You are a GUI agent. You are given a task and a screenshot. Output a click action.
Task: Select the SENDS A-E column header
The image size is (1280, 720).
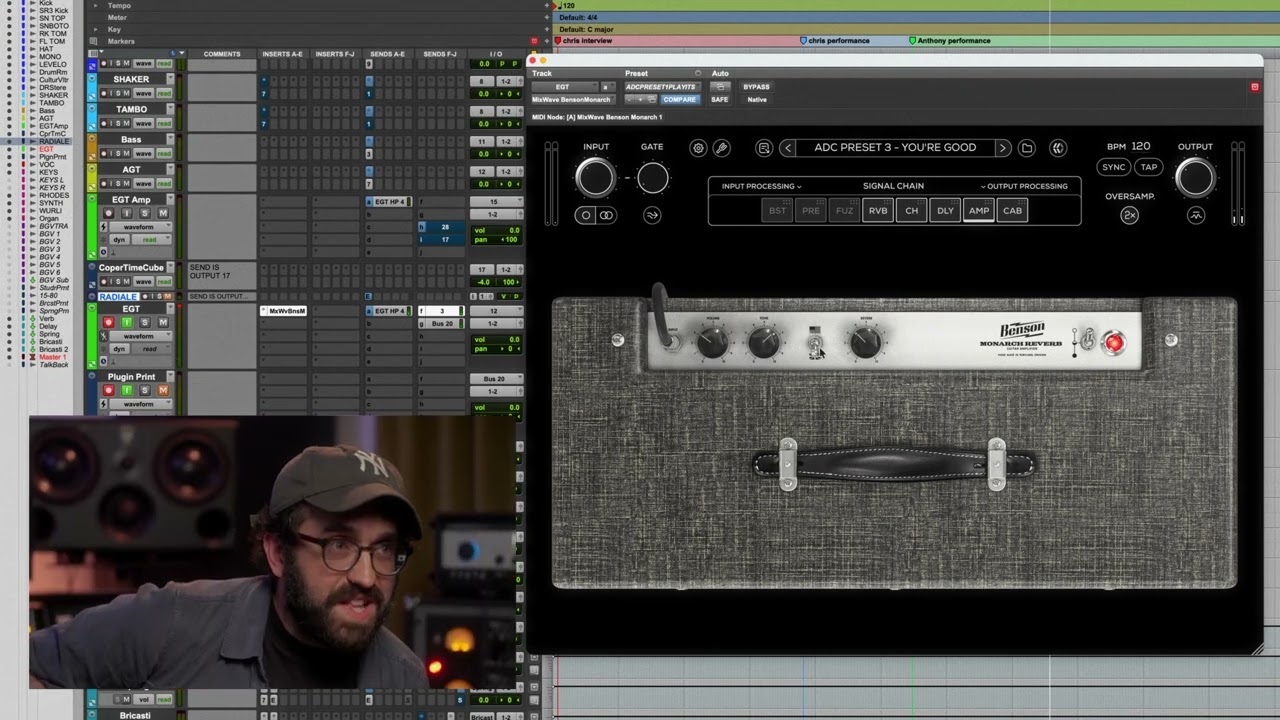386,54
